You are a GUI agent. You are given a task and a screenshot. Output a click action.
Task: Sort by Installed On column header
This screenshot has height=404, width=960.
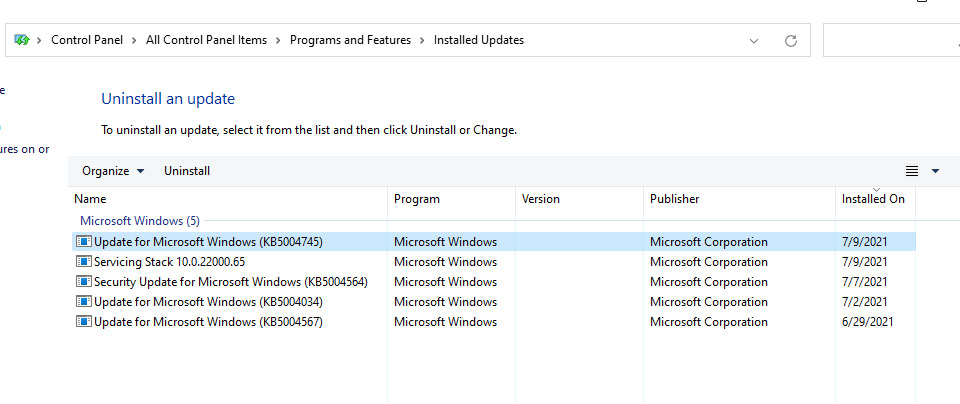[875, 199]
